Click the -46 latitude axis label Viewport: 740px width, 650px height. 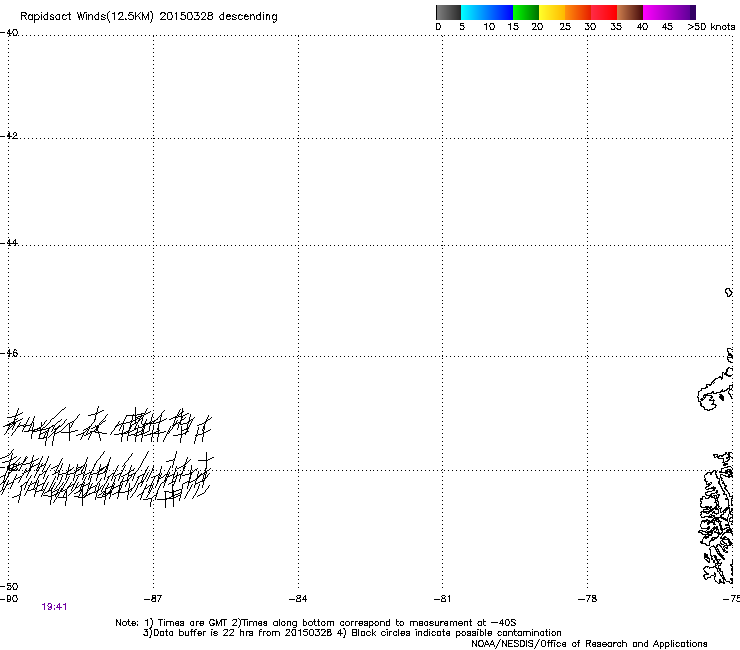tap(9, 353)
